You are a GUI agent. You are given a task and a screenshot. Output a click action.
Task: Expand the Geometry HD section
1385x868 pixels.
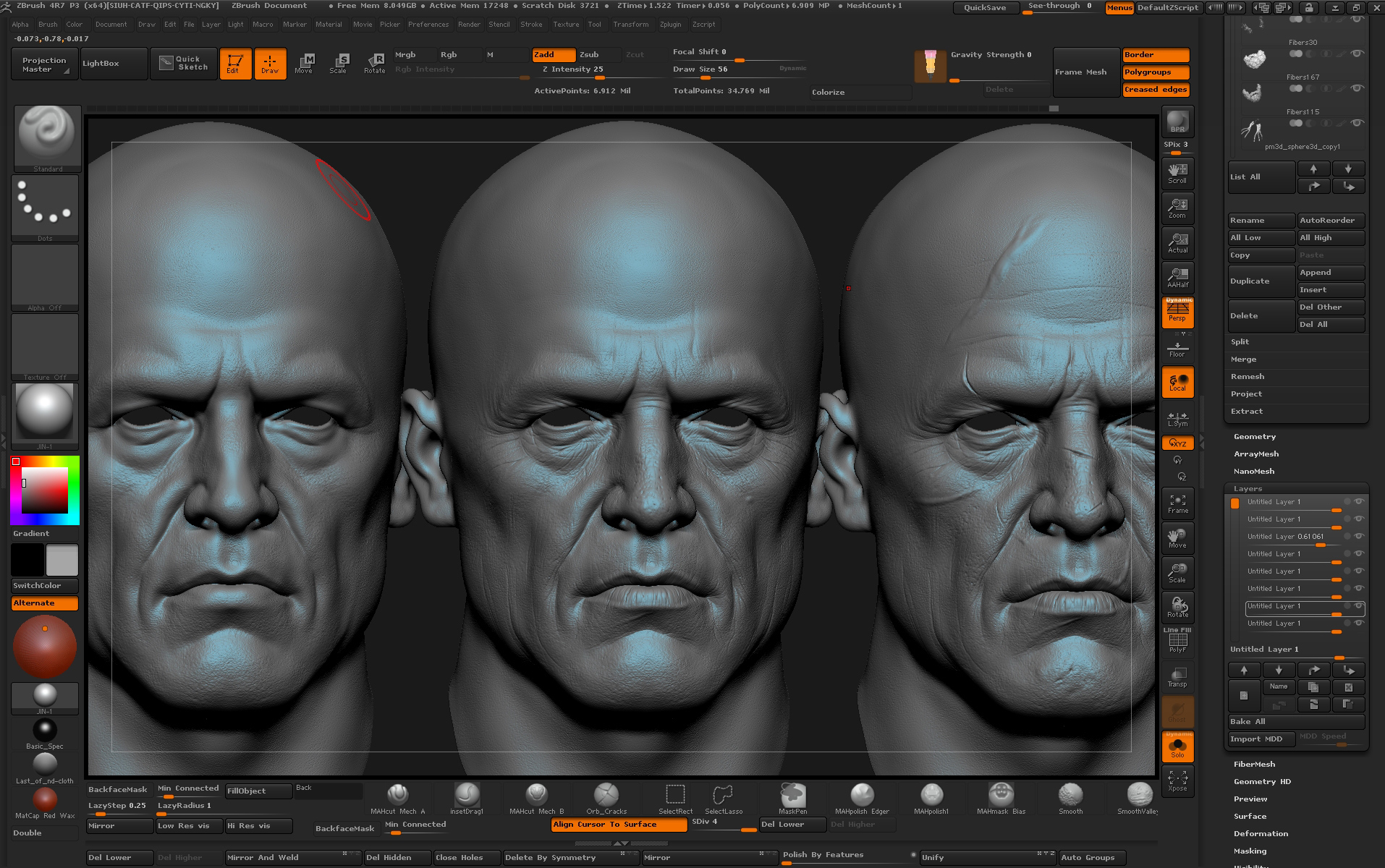click(1262, 782)
